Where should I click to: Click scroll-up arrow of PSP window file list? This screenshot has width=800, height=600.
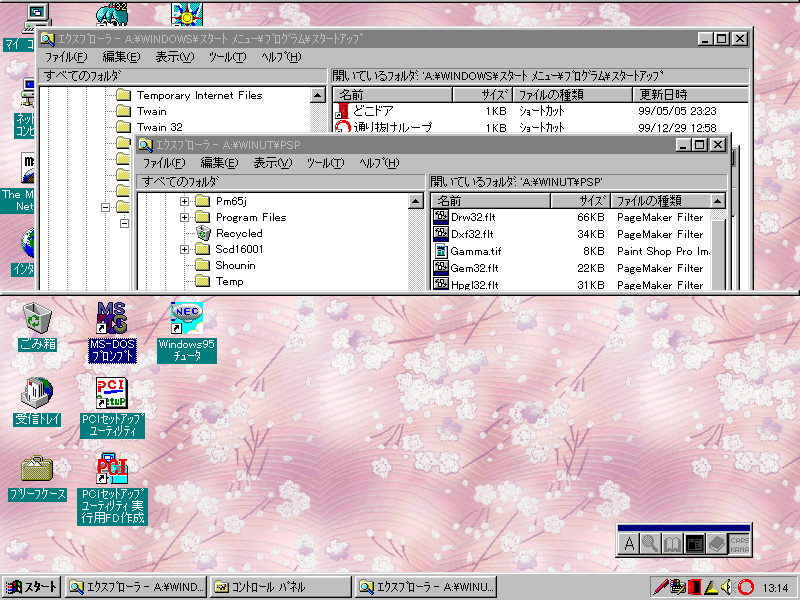click(718, 201)
